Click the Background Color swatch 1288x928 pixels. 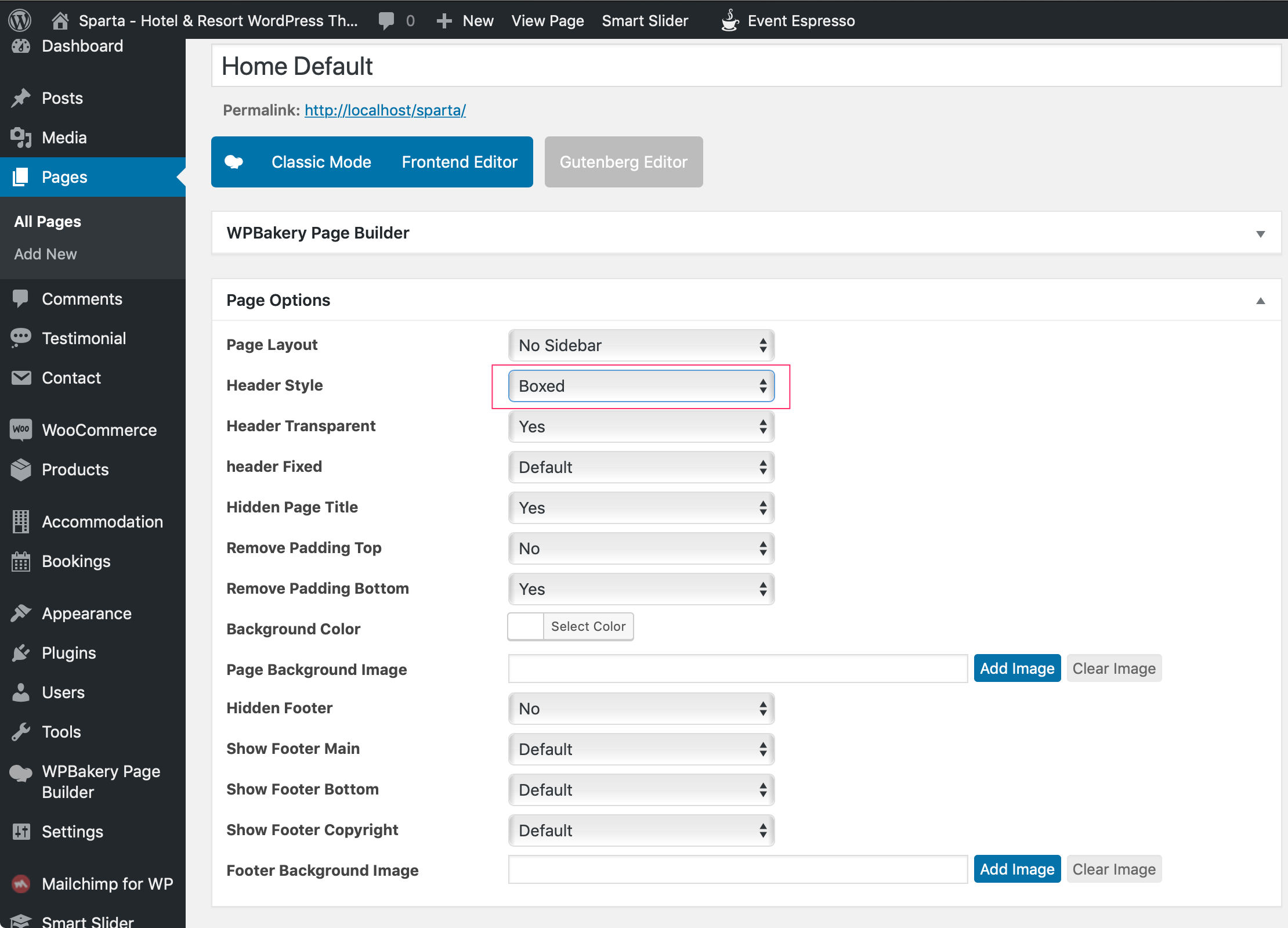coord(526,627)
